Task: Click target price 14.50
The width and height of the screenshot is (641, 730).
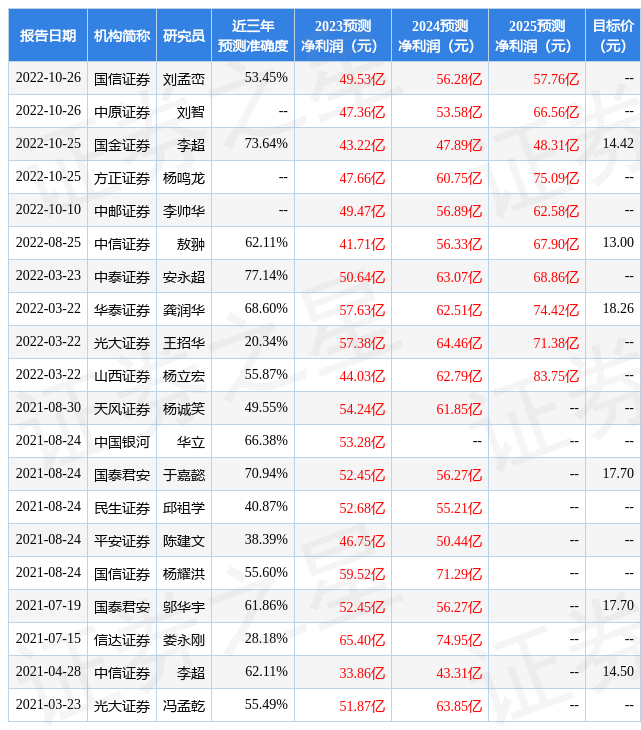Action: click(x=618, y=672)
